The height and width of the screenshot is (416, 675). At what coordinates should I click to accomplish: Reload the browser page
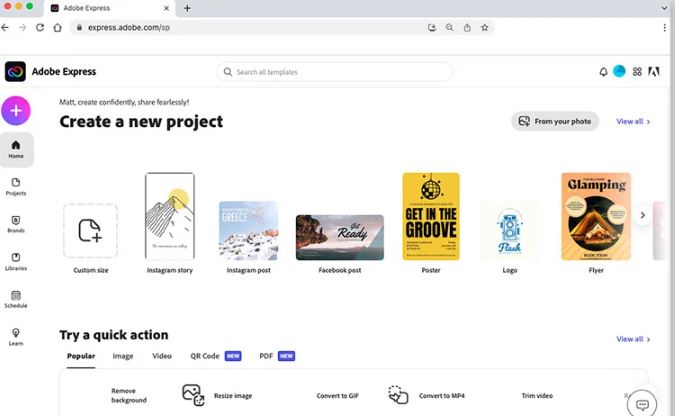40,28
